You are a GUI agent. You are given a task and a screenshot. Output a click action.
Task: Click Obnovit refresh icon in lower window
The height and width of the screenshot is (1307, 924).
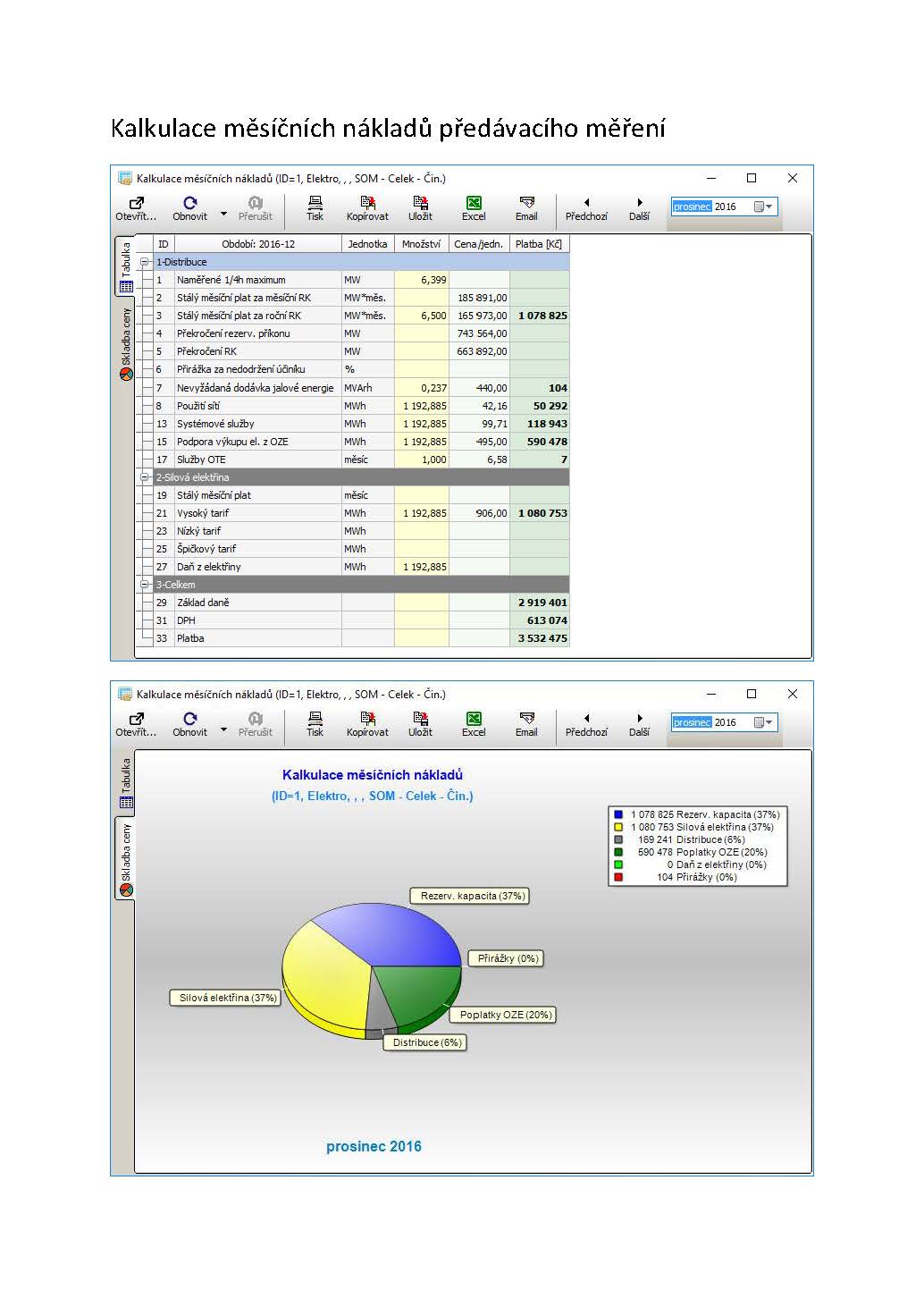click(189, 719)
